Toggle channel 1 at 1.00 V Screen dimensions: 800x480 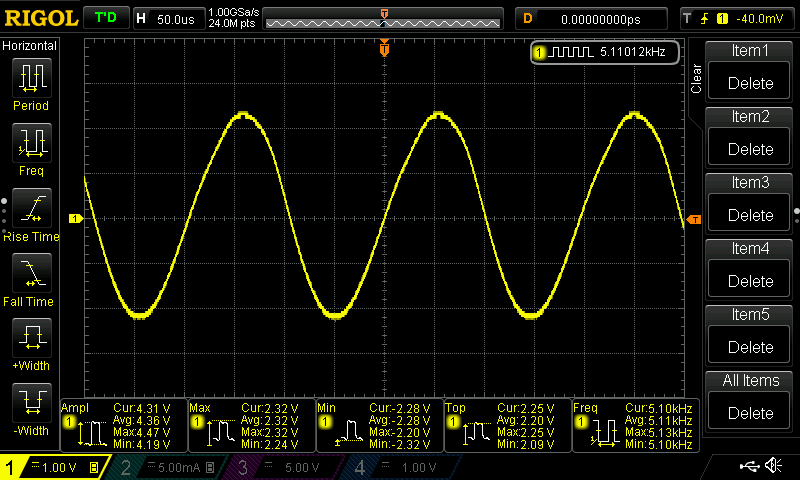click(55, 467)
